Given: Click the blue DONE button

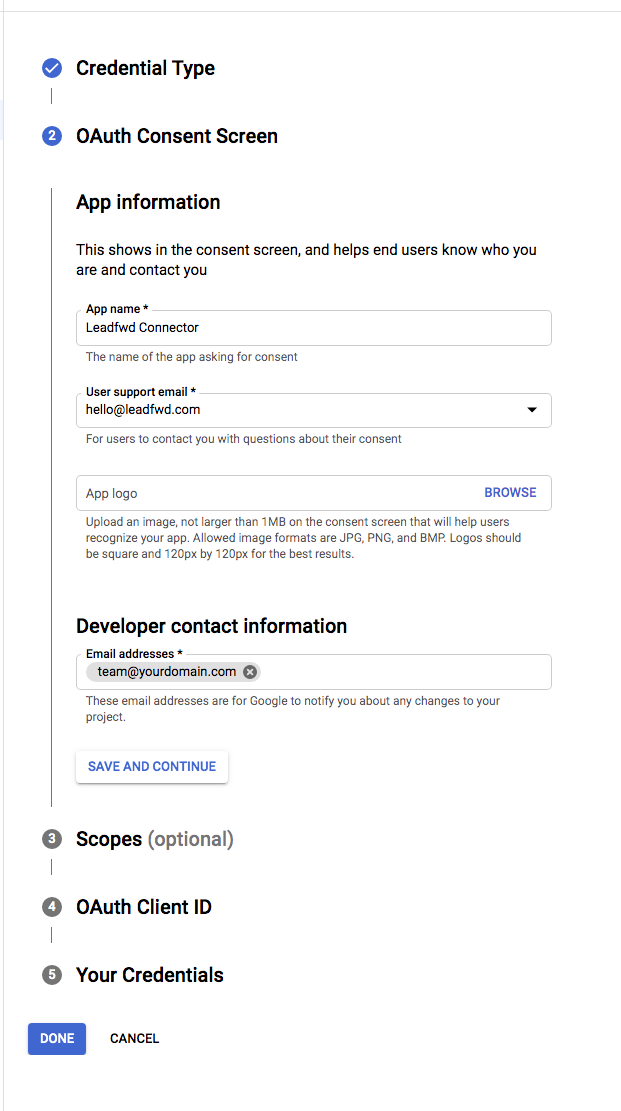Looking at the screenshot, I should click(x=57, y=1039).
